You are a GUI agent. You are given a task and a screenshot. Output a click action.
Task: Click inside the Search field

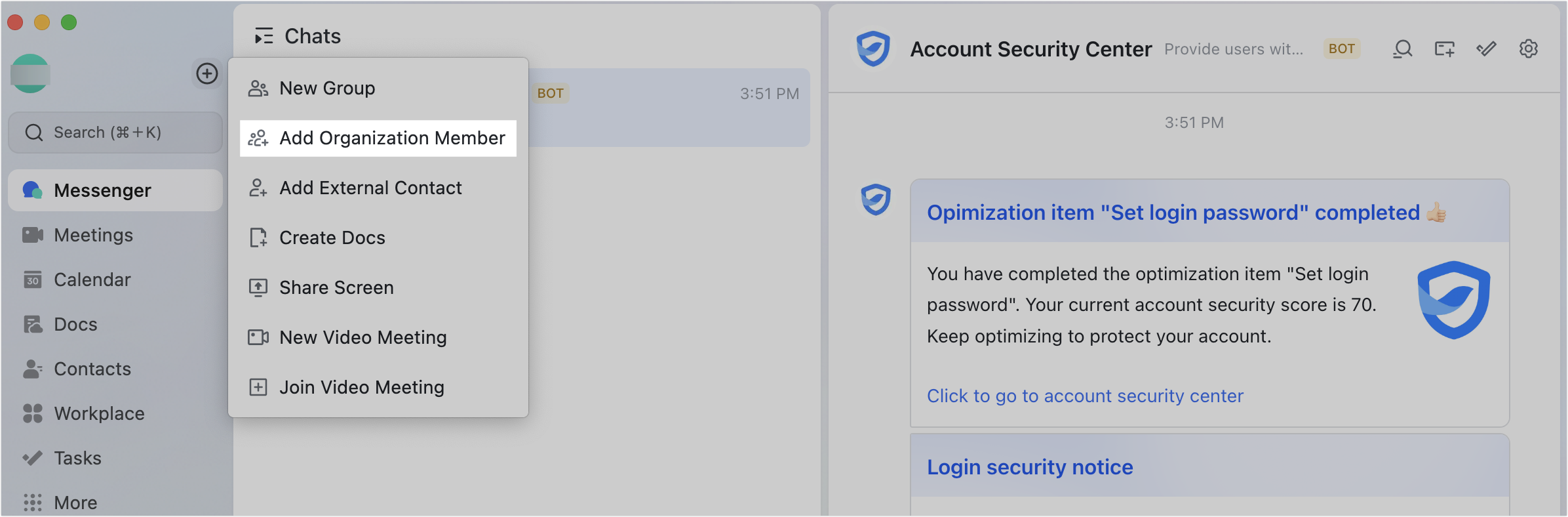[x=115, y=132]
